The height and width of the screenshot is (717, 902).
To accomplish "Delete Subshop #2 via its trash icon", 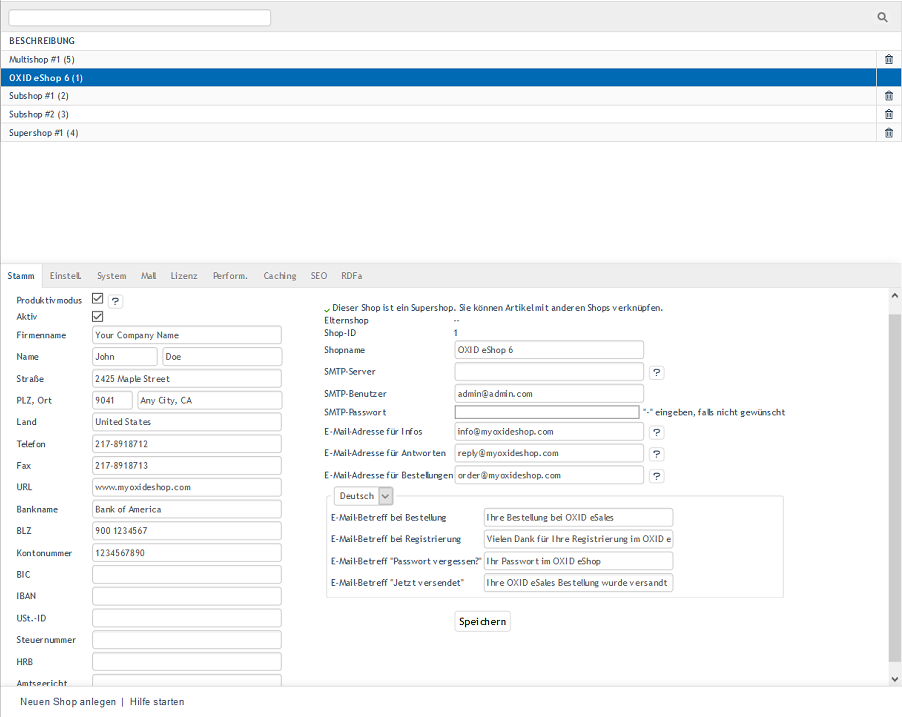I will (x=889, y=114).
